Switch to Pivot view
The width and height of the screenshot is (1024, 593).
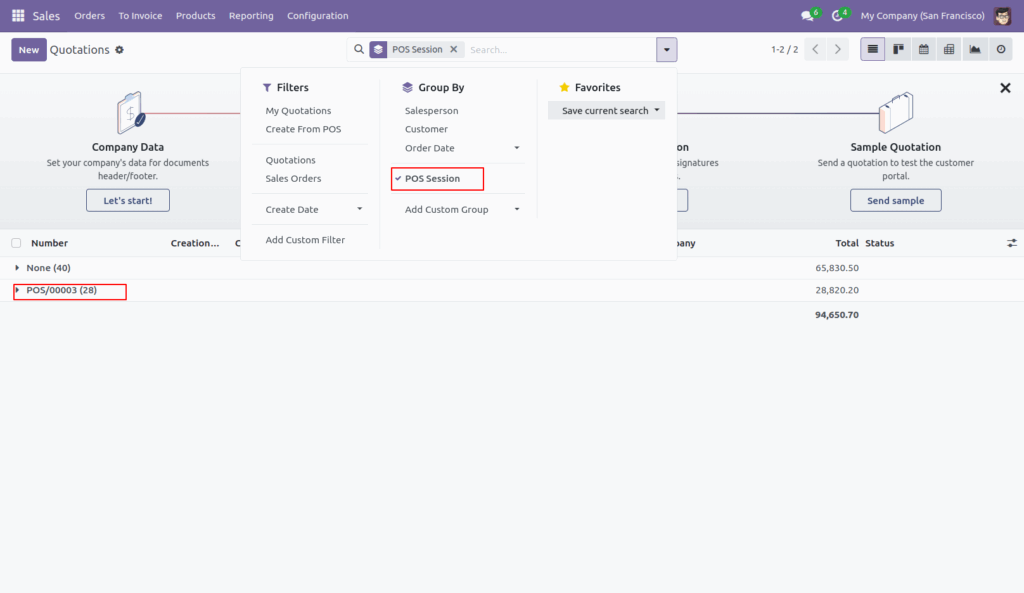(948, 49)
